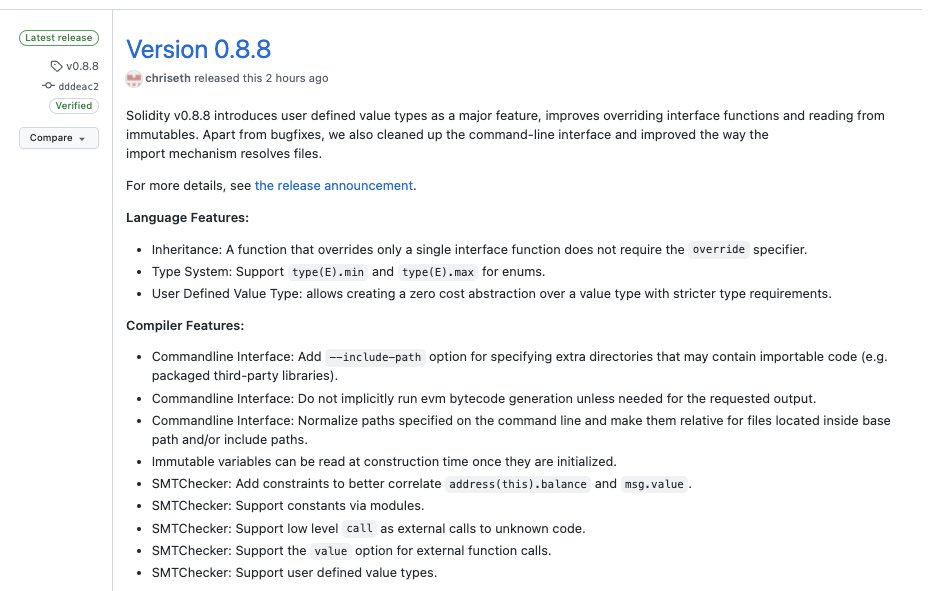Open the Compare dropdown
Screen dimensions: 935x591
click(59, 138)
